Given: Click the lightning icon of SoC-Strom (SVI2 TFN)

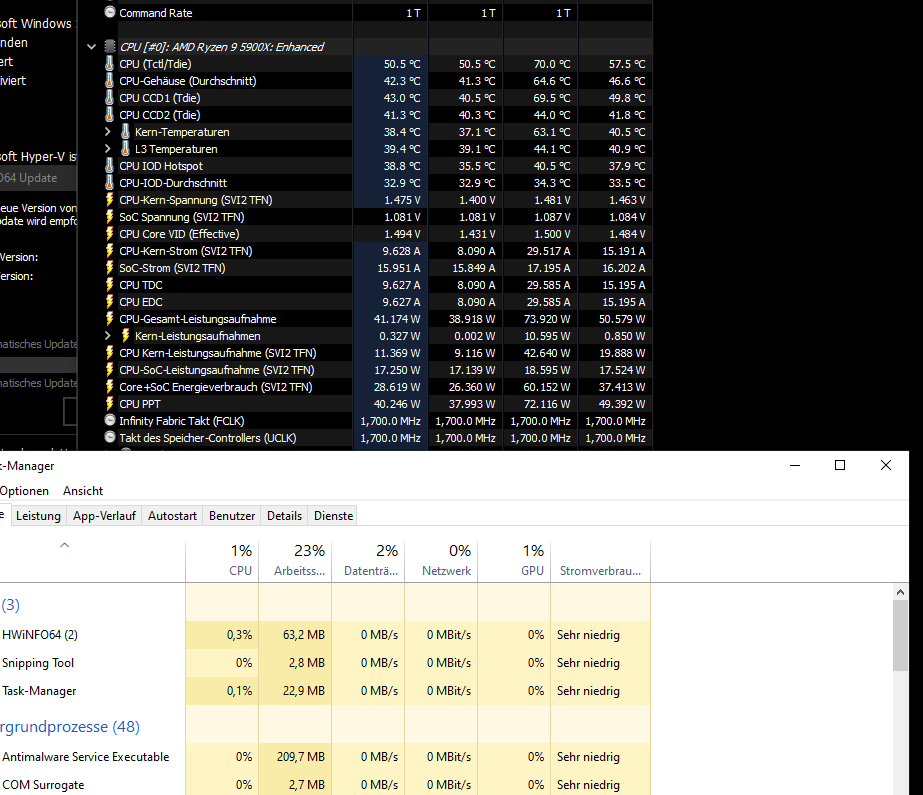Looking at the screenshot, I should click(109, 268).
